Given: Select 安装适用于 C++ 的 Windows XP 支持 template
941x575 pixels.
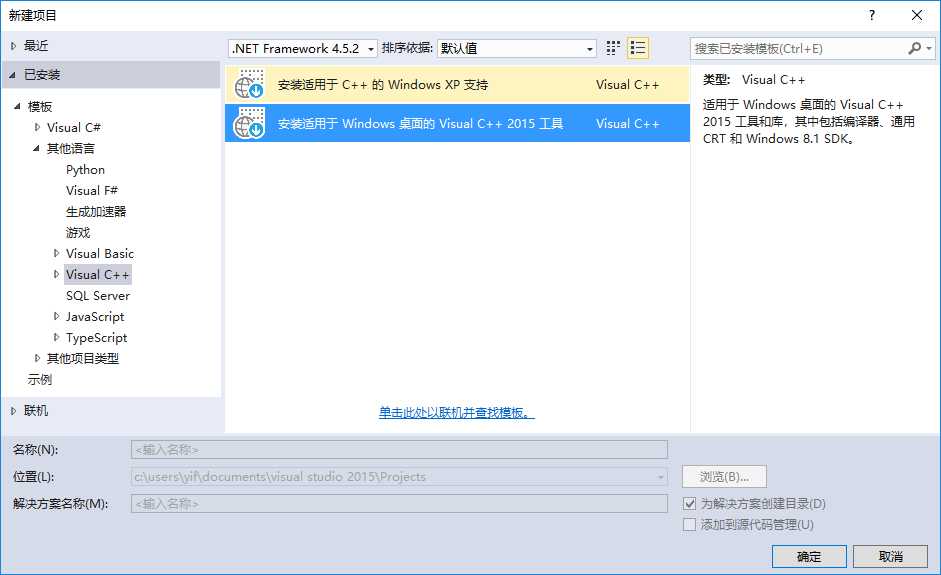Looking at the screenshot, I should (x=457, y=85).
